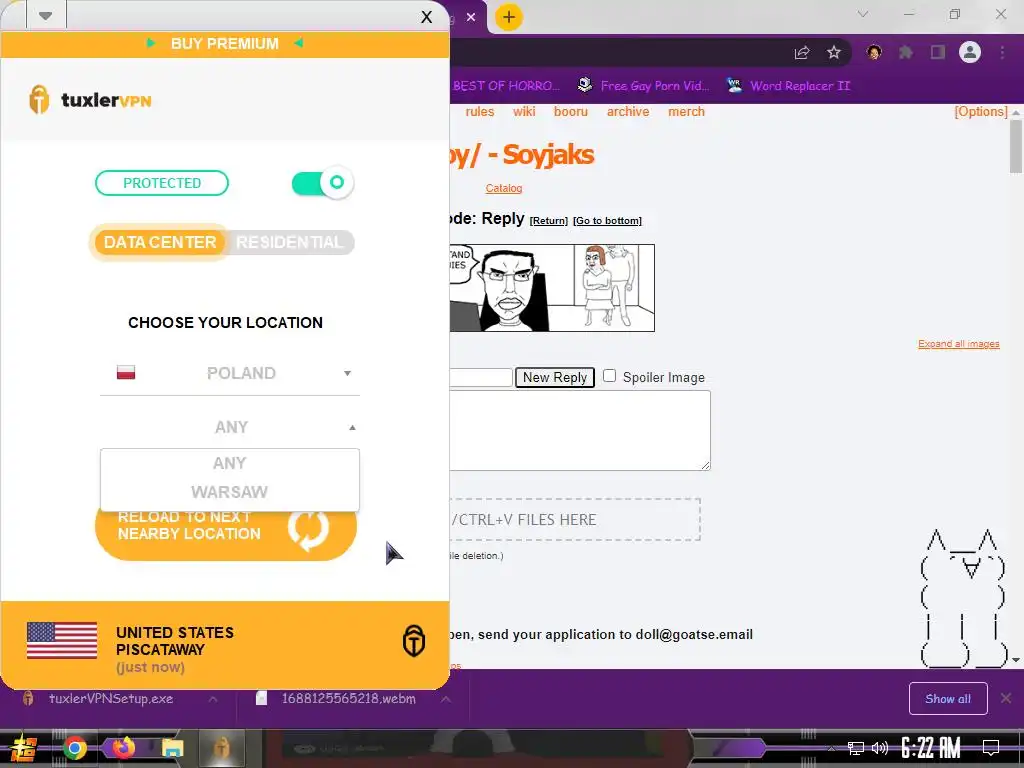Close the downloads bar with X

(x=1006, y=699)
